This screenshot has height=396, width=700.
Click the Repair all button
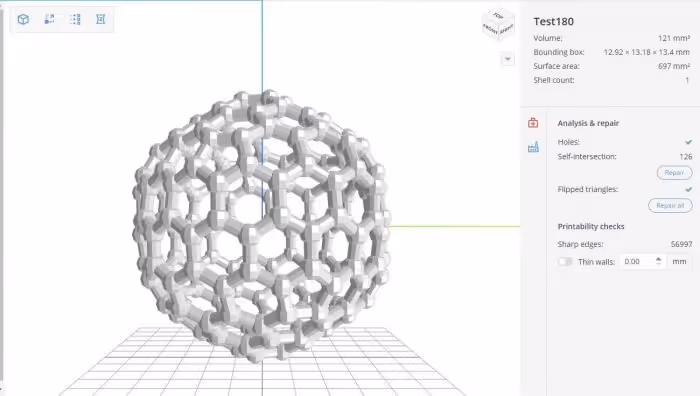click(670, 205)
